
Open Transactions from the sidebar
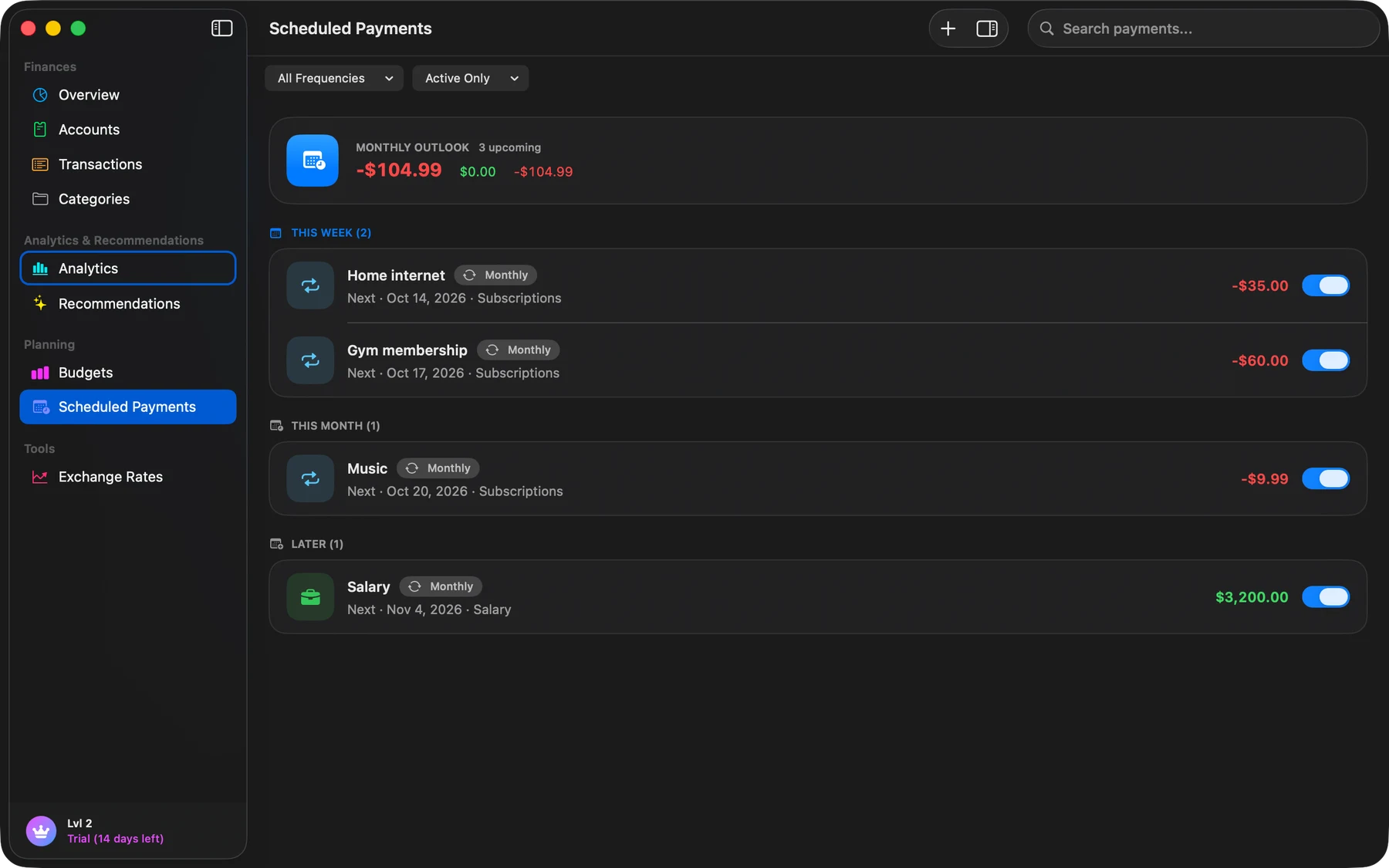pos(128,164)
